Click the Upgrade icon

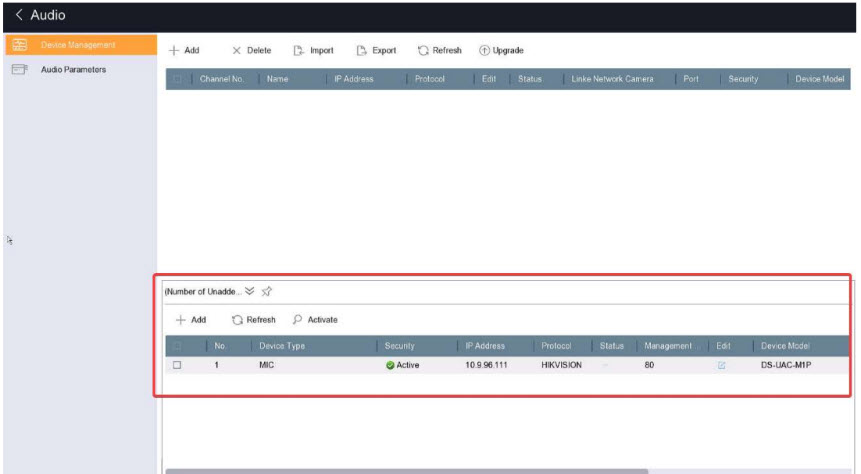pos(485,51)
